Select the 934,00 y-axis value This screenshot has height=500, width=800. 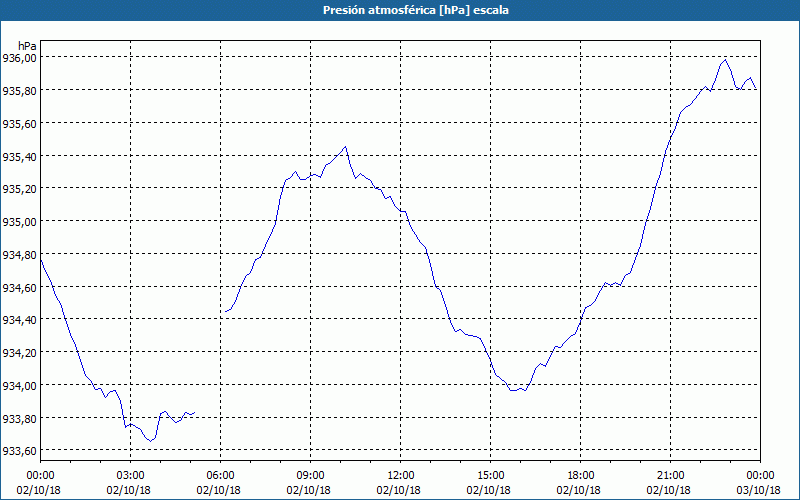pyautogui.click(x=20, y=385)
